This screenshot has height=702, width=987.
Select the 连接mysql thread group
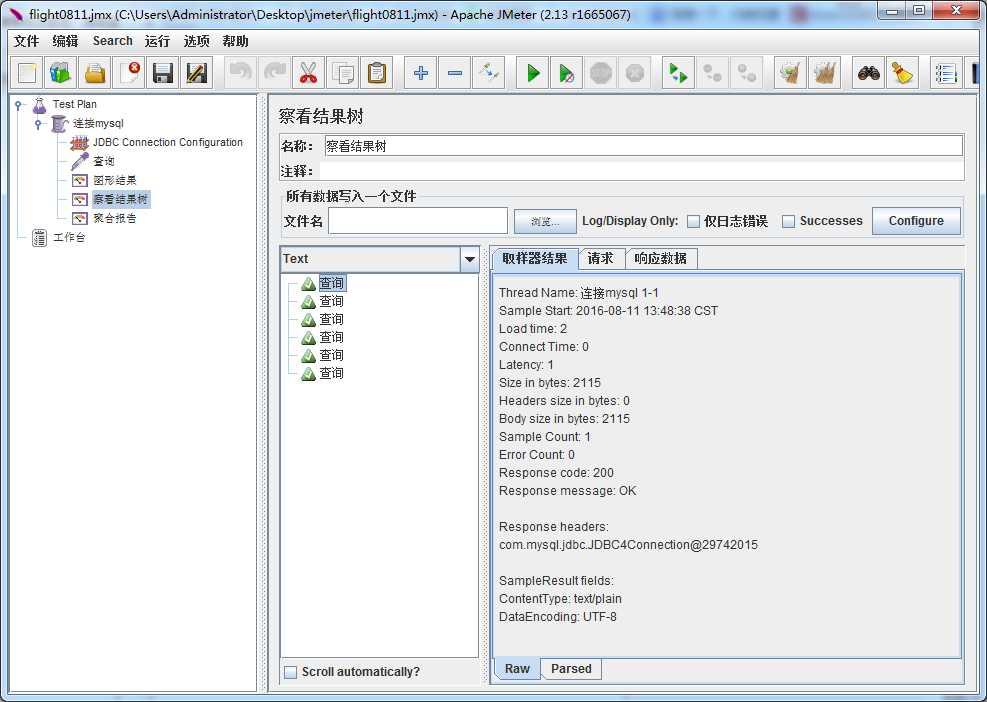(x=98, y=123)
